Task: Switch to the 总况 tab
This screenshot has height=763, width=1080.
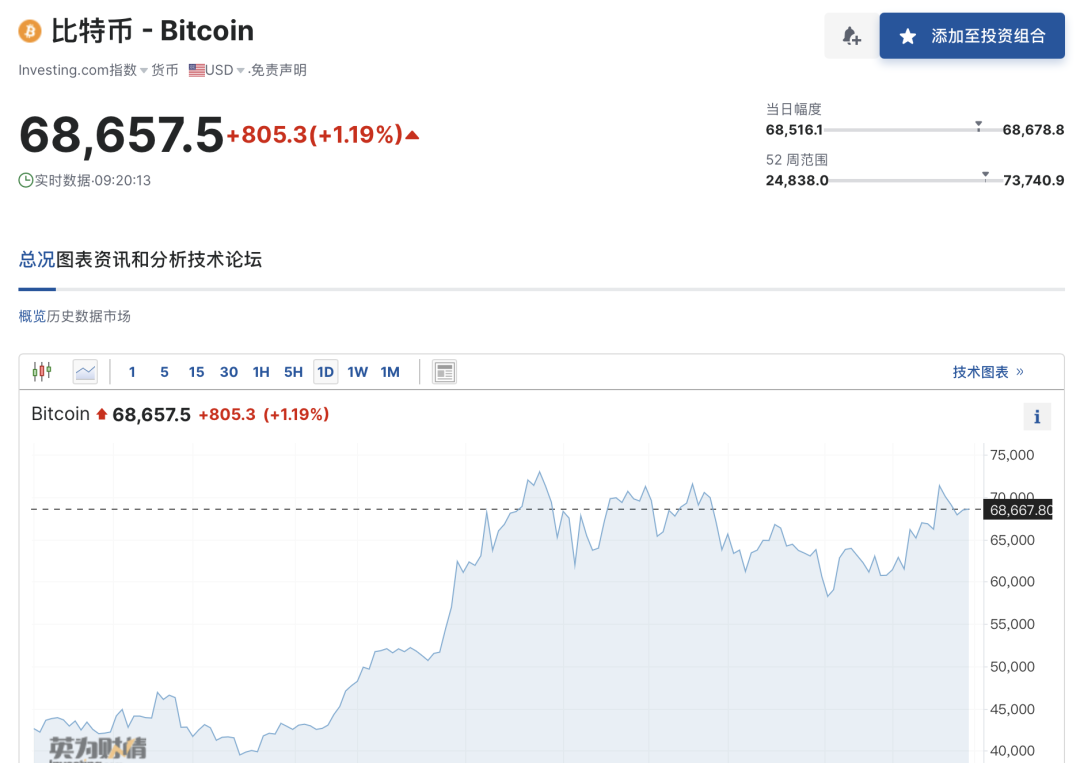Action: (x=37, y=260)
